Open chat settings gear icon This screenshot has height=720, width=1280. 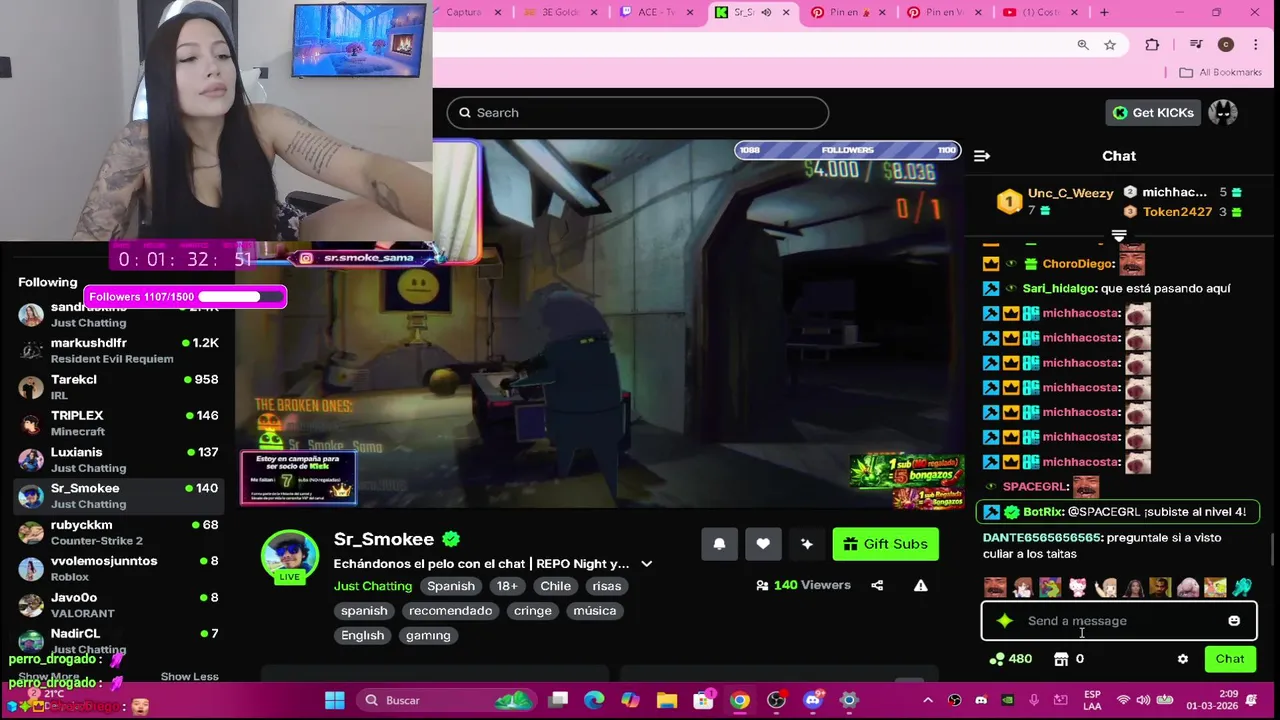pyautogui.click(x=1183, y=659)
